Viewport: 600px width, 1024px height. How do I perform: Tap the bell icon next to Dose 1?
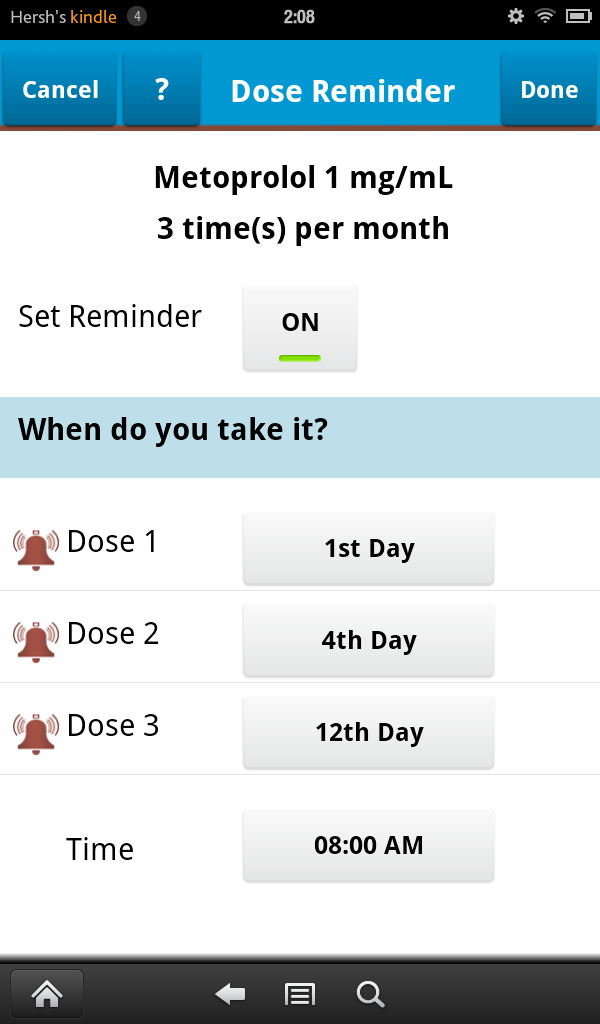coord(35,547)
